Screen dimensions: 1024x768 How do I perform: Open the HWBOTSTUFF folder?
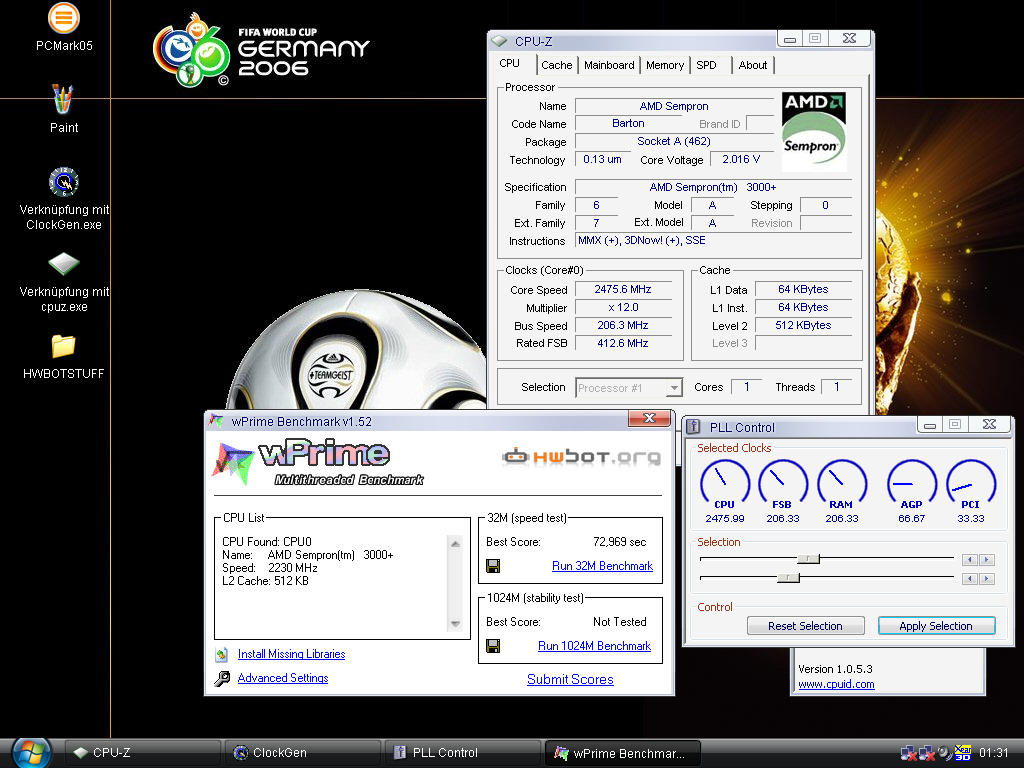pyautogui.click(x=64, y=346)
